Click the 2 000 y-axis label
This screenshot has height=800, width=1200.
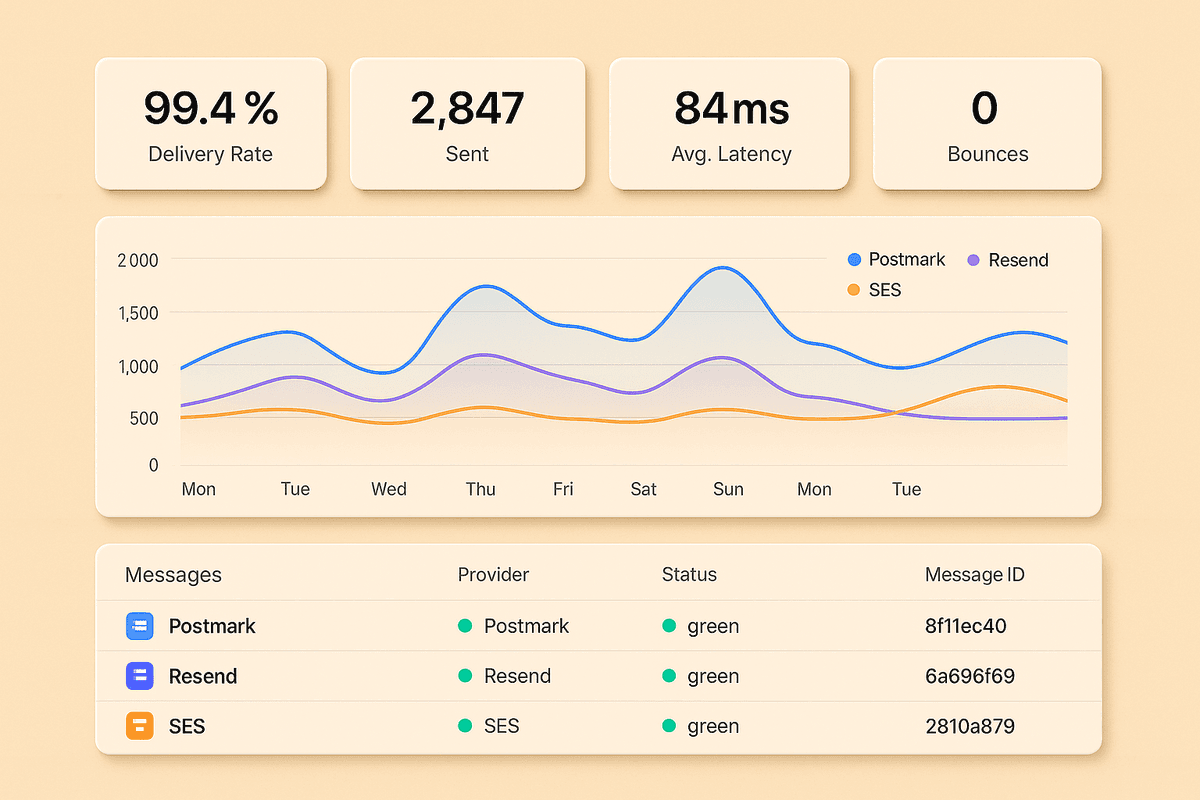[138, 261]
